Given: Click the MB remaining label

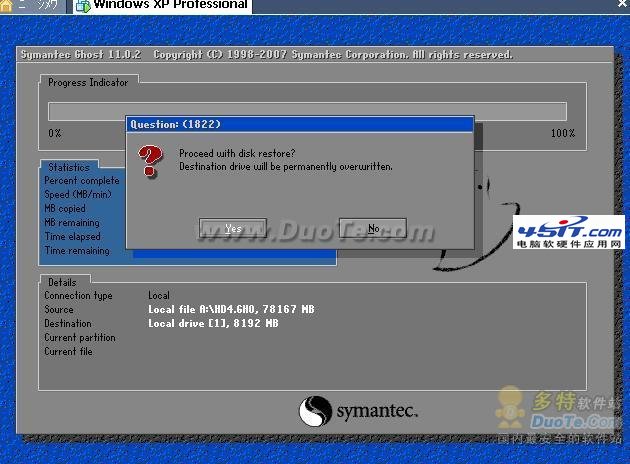Looking at the screenshot, I should 72,223.
